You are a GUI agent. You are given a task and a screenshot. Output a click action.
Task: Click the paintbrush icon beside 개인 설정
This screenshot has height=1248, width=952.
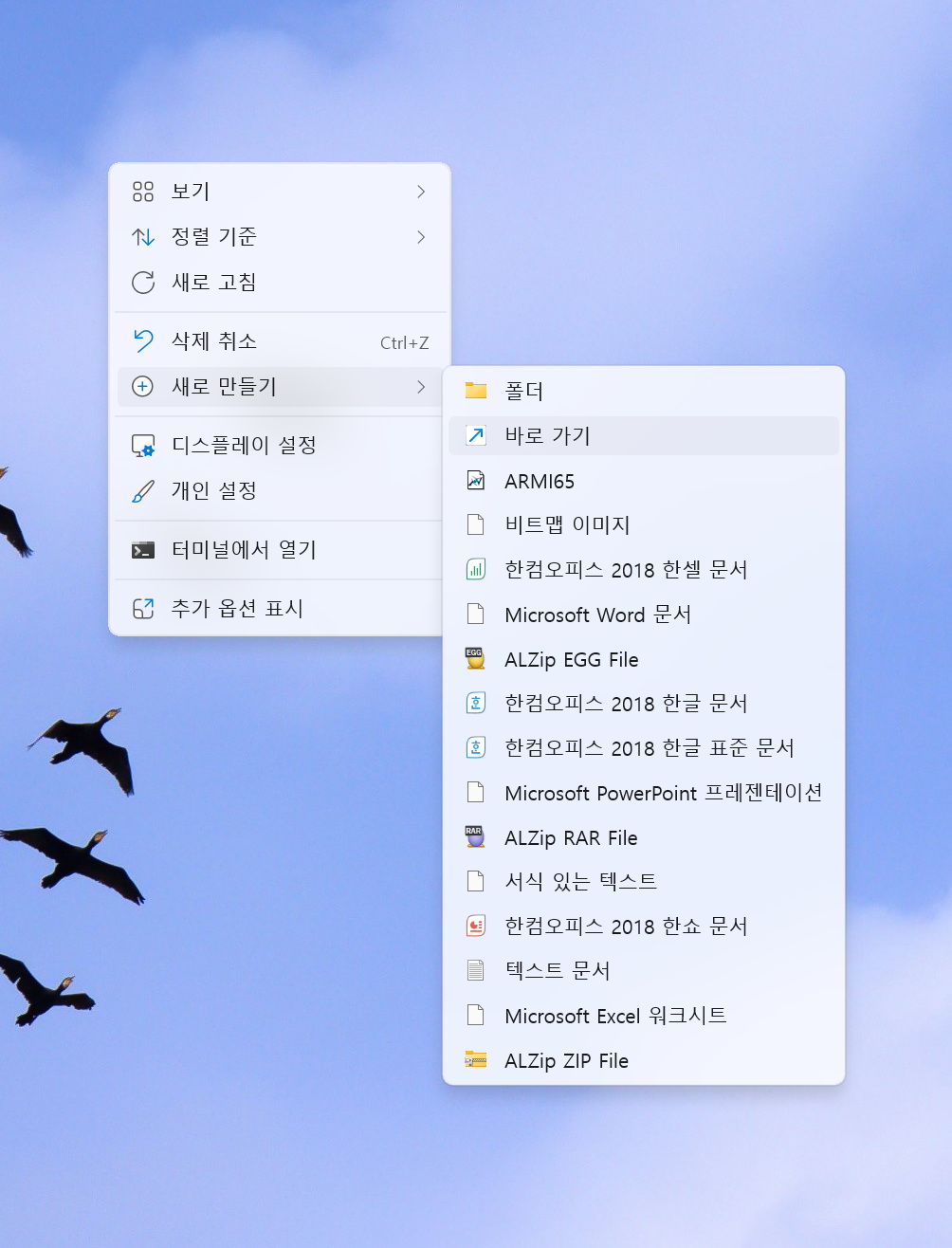coord(143,491)
